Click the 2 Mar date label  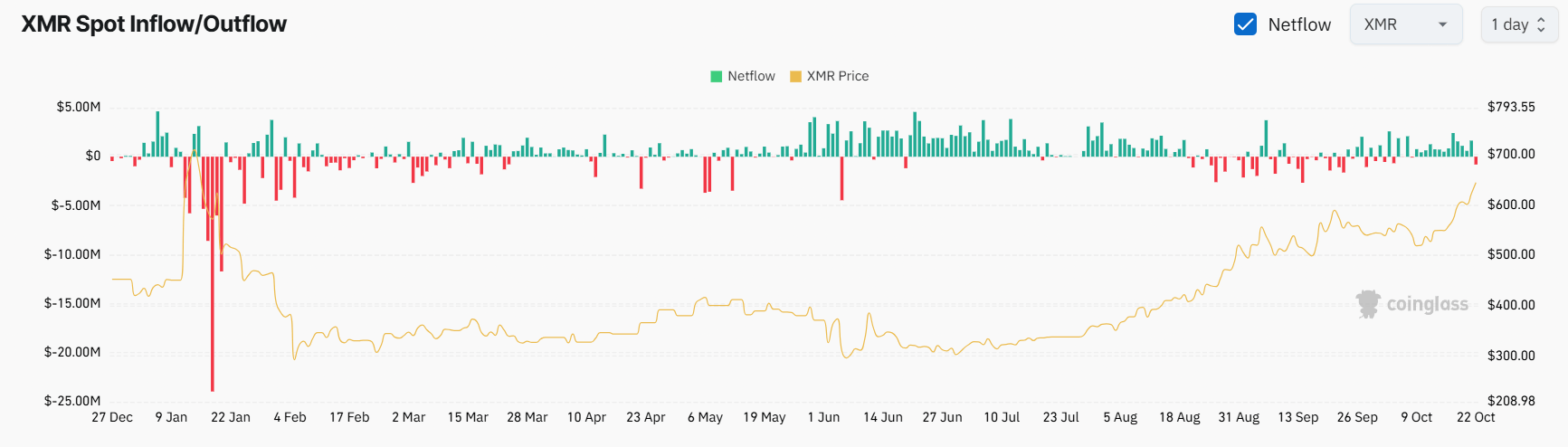[409, 417]
